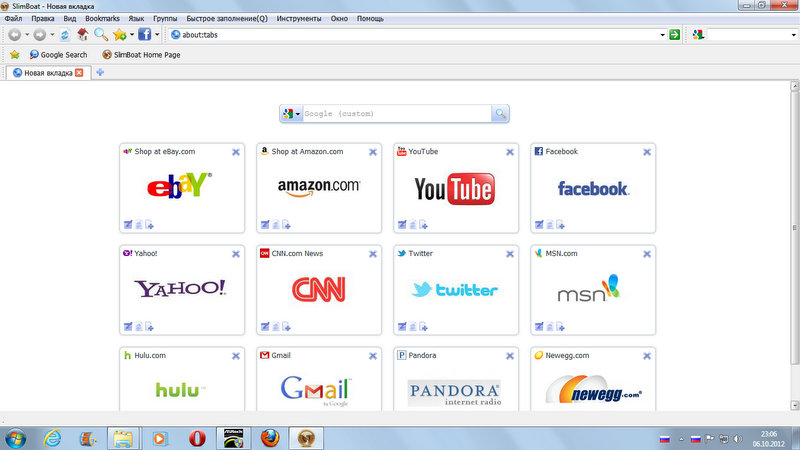Open the Вид menu

(x=69, y=18)
